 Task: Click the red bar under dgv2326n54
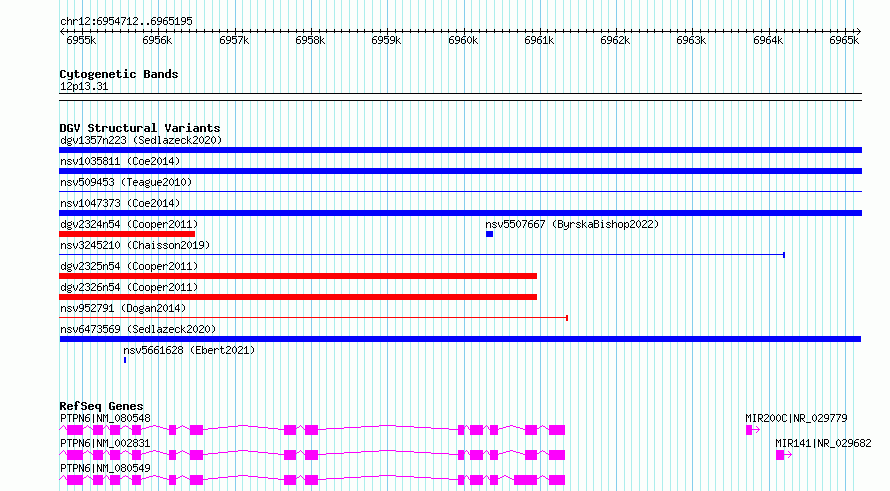coord(298,297)
